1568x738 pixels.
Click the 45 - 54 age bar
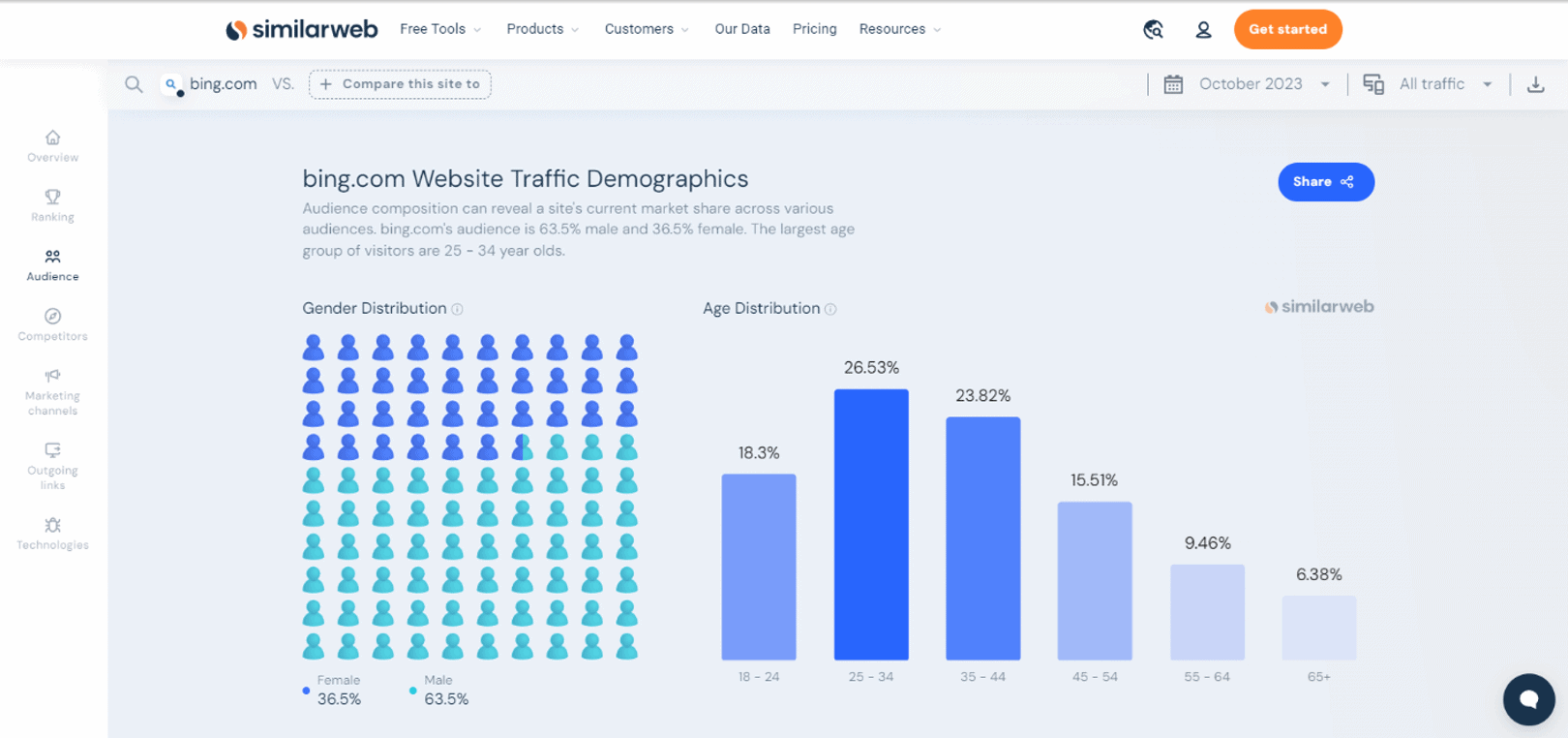coord(1095,581)
